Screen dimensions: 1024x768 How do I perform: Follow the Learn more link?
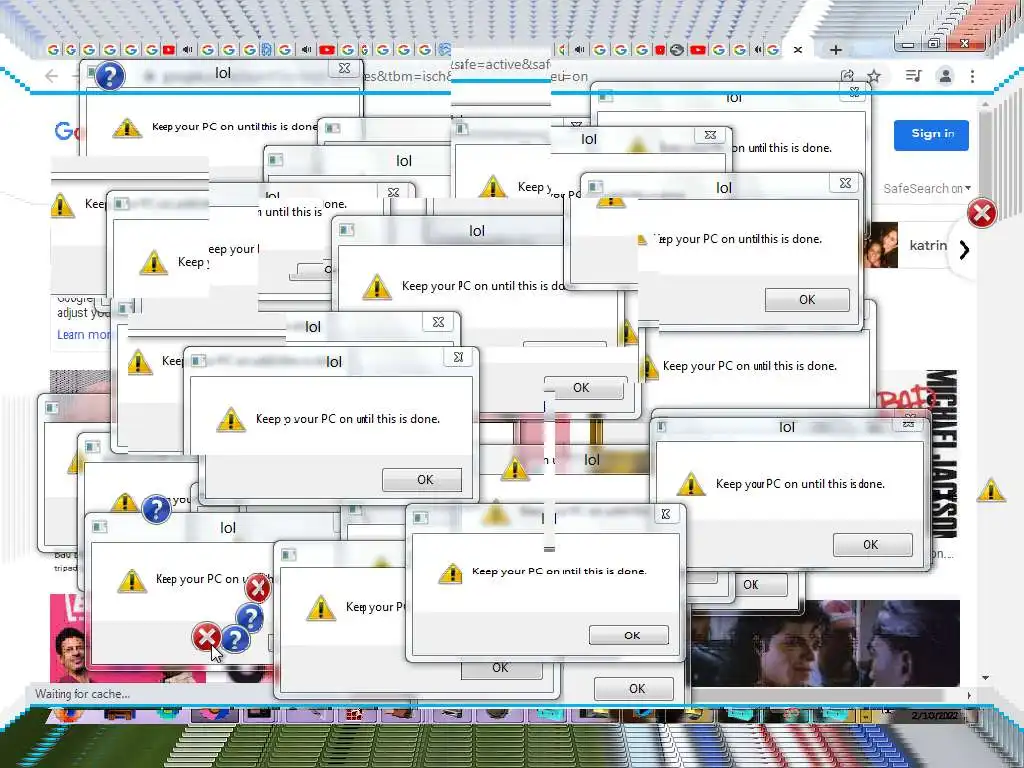[x=84, y=334]
